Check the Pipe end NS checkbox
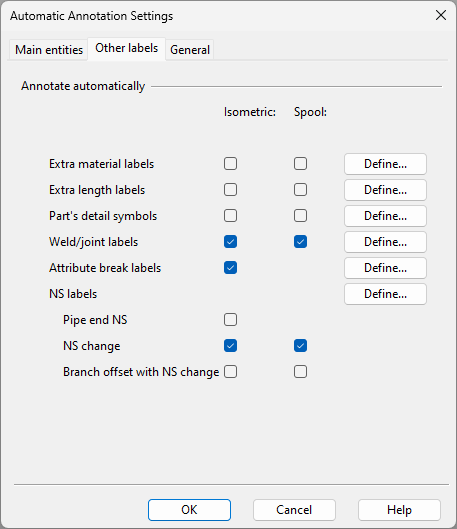 230,319
